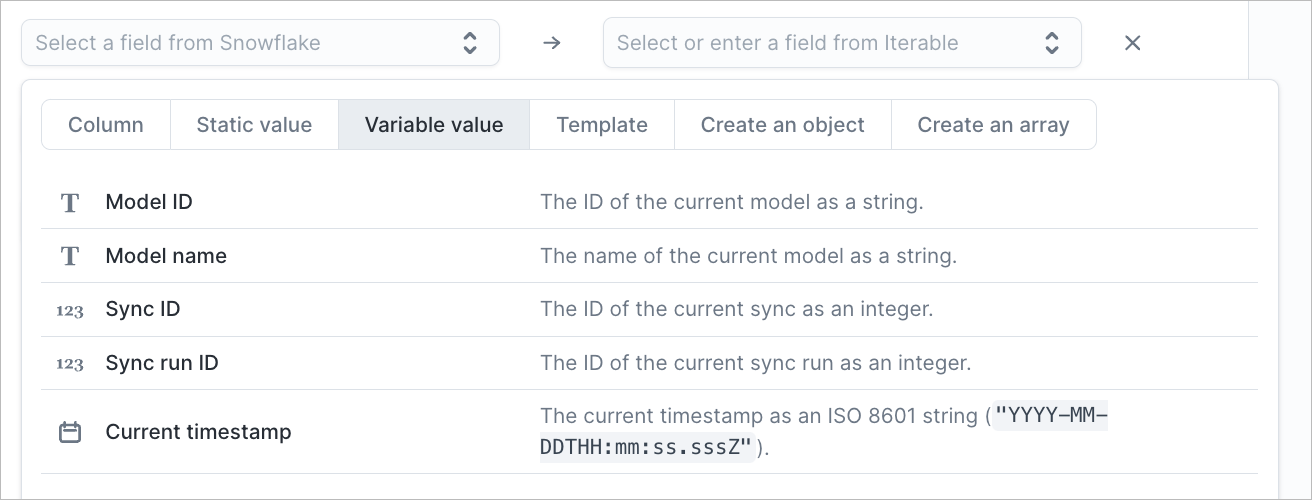Click the ISO 8601 timestamp description text
The image size is (1312, 500).
pyautogui.click(x=824, y=432)
